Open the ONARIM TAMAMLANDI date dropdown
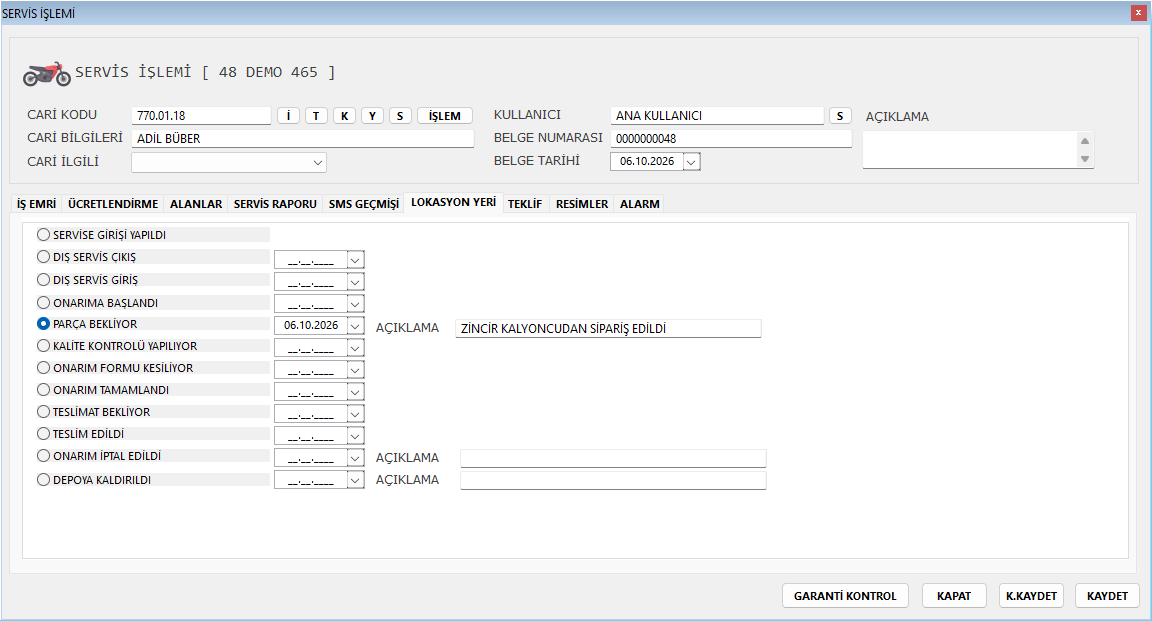The height and width of the screenshot is (621, 1152). point(355,392)
